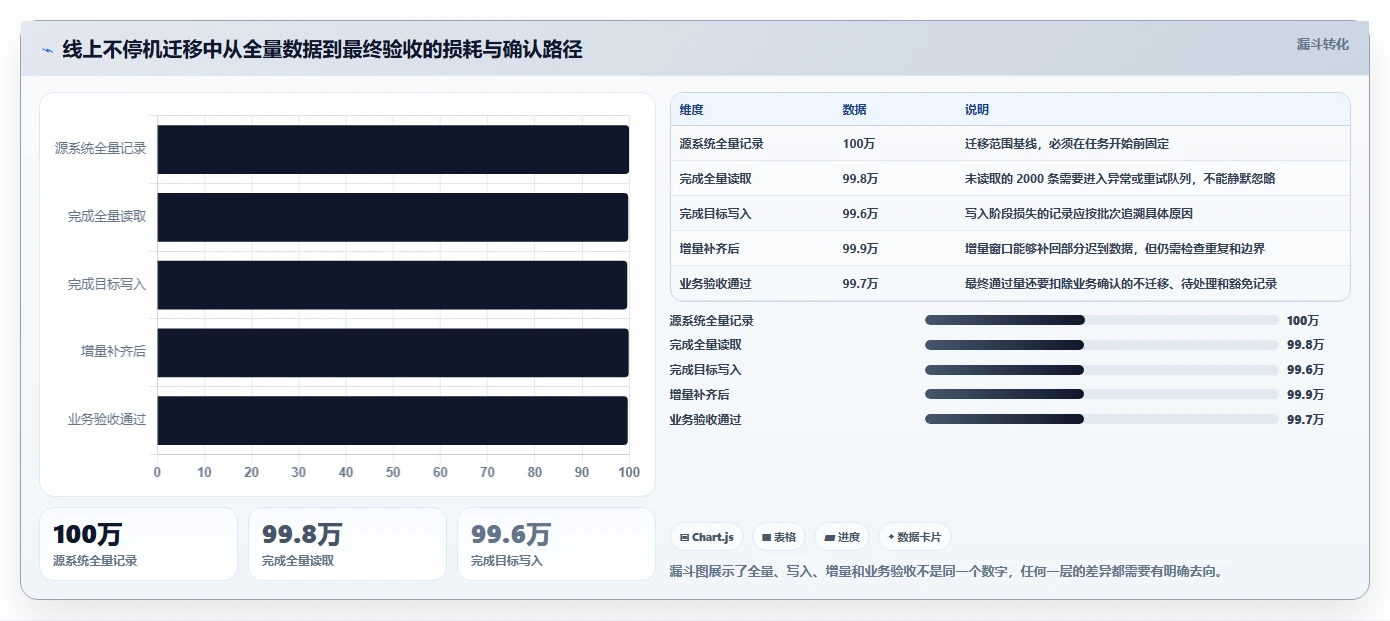1390x621 pixels.
Task: Click the 源系统全量记录 label on the chart axis
Action: tap(101, 149)
